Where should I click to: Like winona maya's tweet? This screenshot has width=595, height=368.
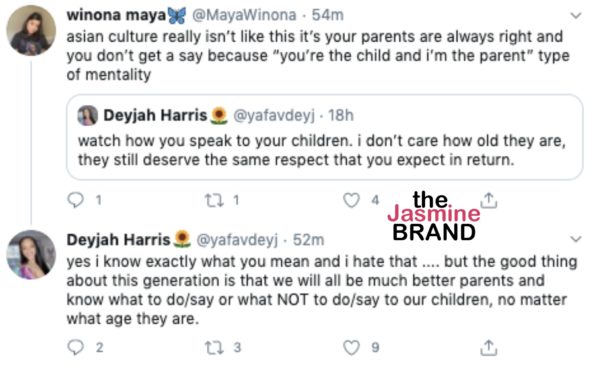click(351, 200)
